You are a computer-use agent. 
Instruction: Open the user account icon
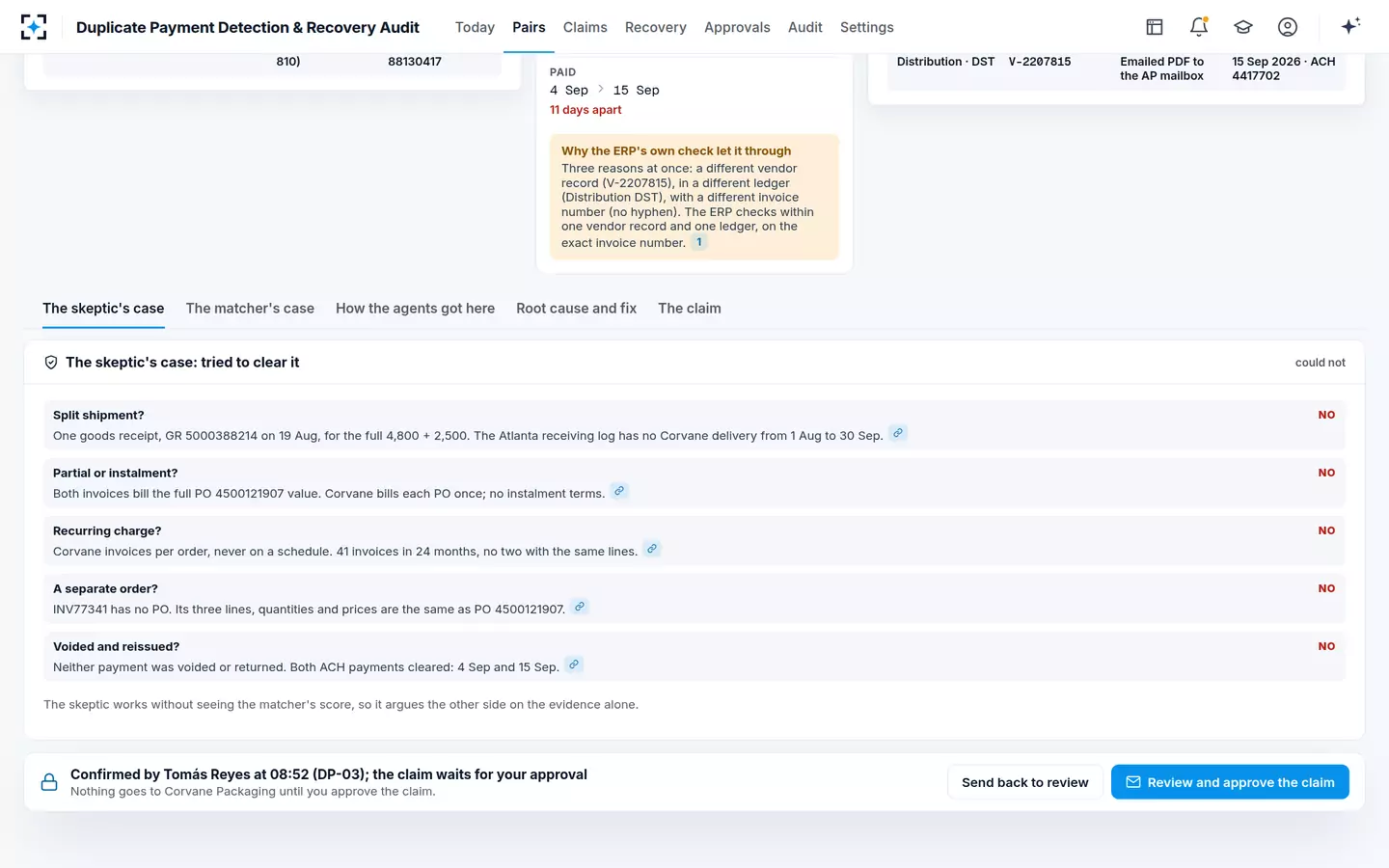[x=1288, y=27]
